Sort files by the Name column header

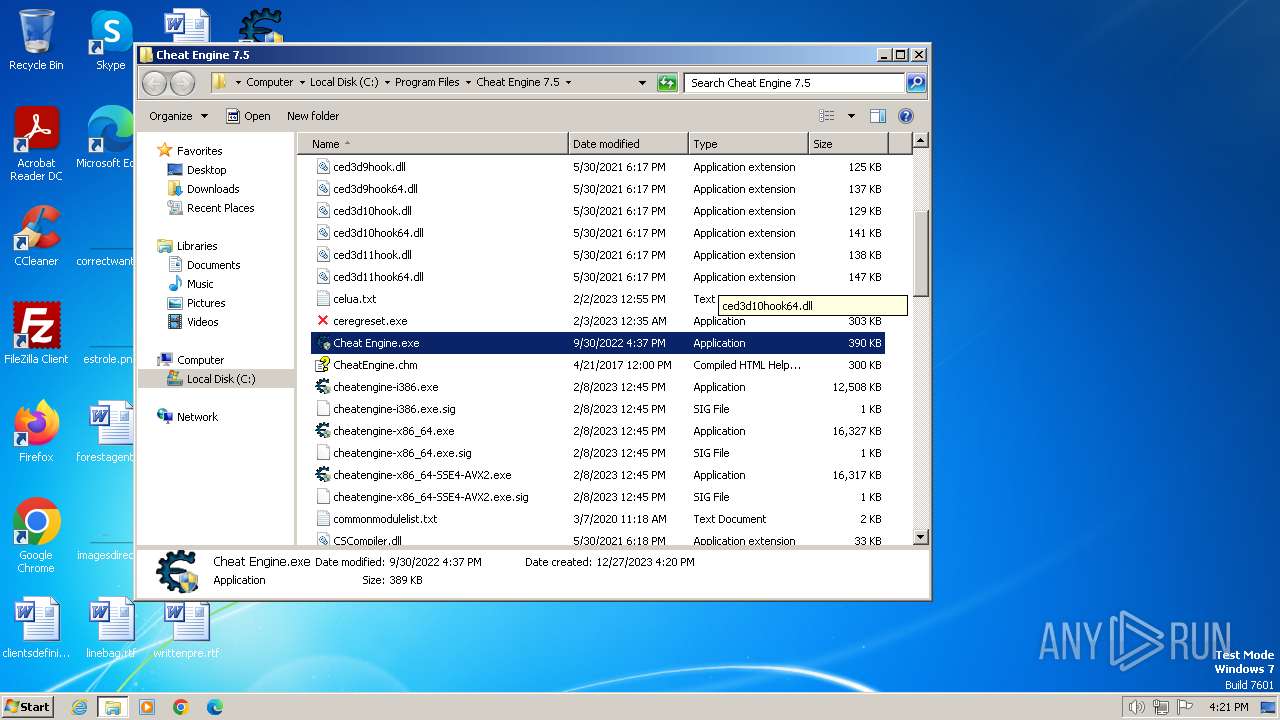pyautogui.click(x=433, y=144)
